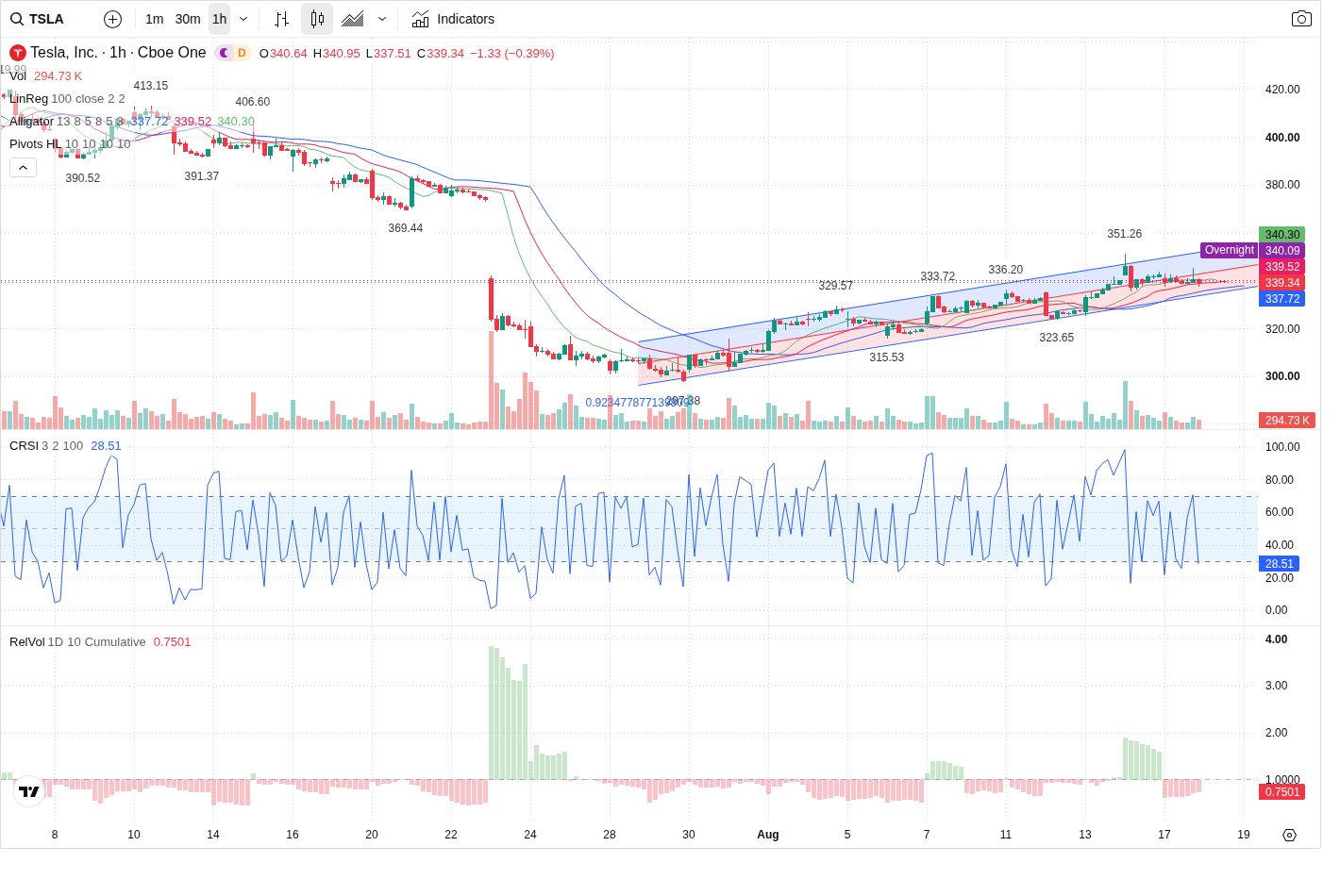
Task: Click the 413.15 pivot high label
Action: (151, 86)
